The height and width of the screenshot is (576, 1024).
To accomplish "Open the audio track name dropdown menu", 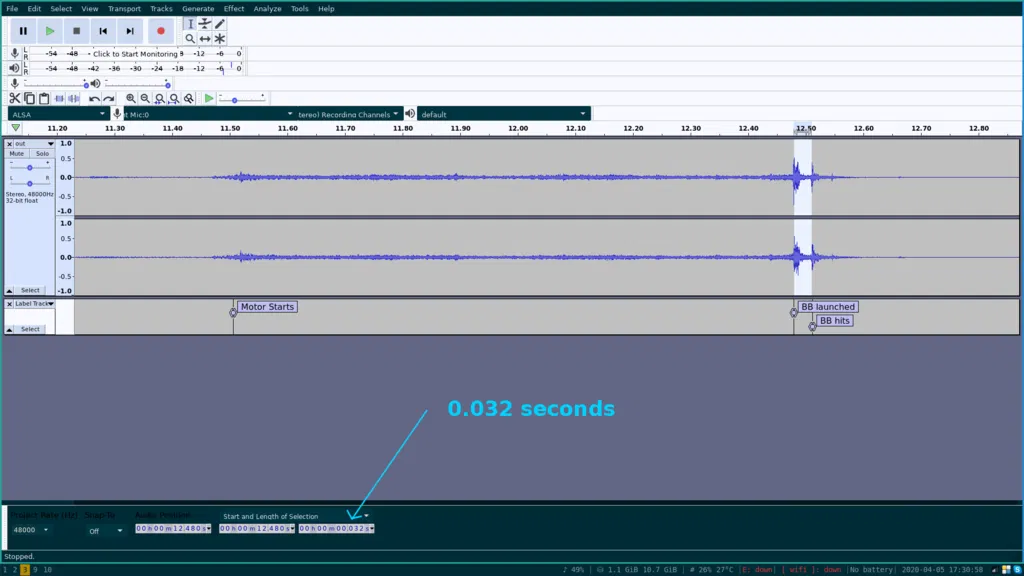I will [x=35, y=144].
